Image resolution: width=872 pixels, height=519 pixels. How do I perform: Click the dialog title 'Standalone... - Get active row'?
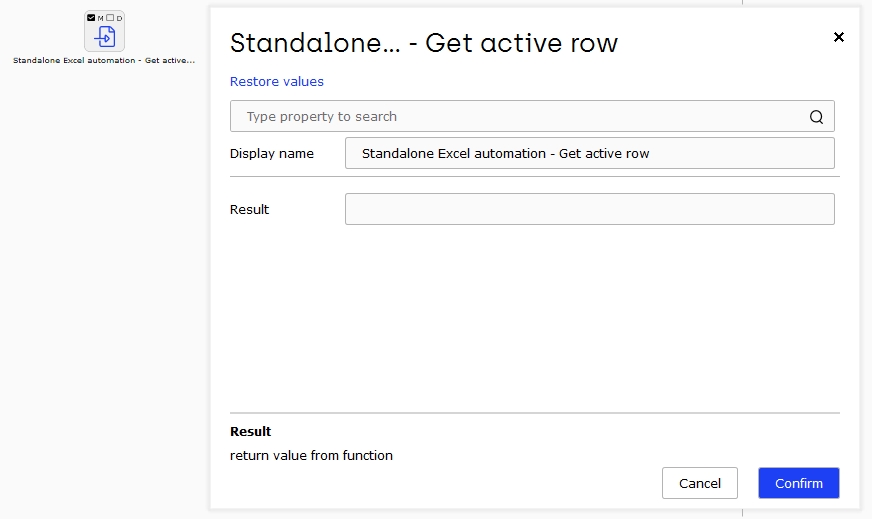click(x=424, y=43)
